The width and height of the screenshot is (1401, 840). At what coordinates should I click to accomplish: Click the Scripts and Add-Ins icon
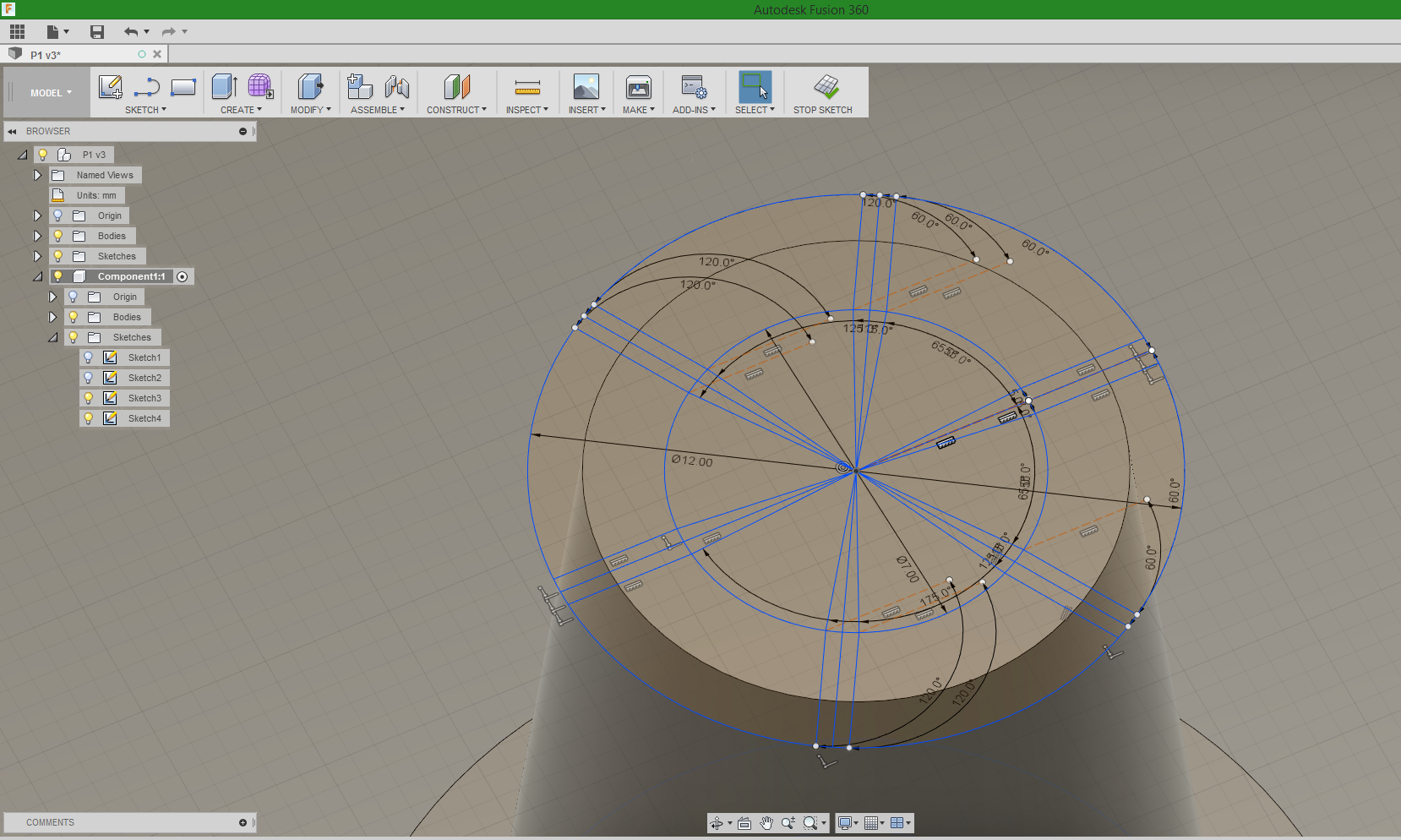(x=694, y=87)
